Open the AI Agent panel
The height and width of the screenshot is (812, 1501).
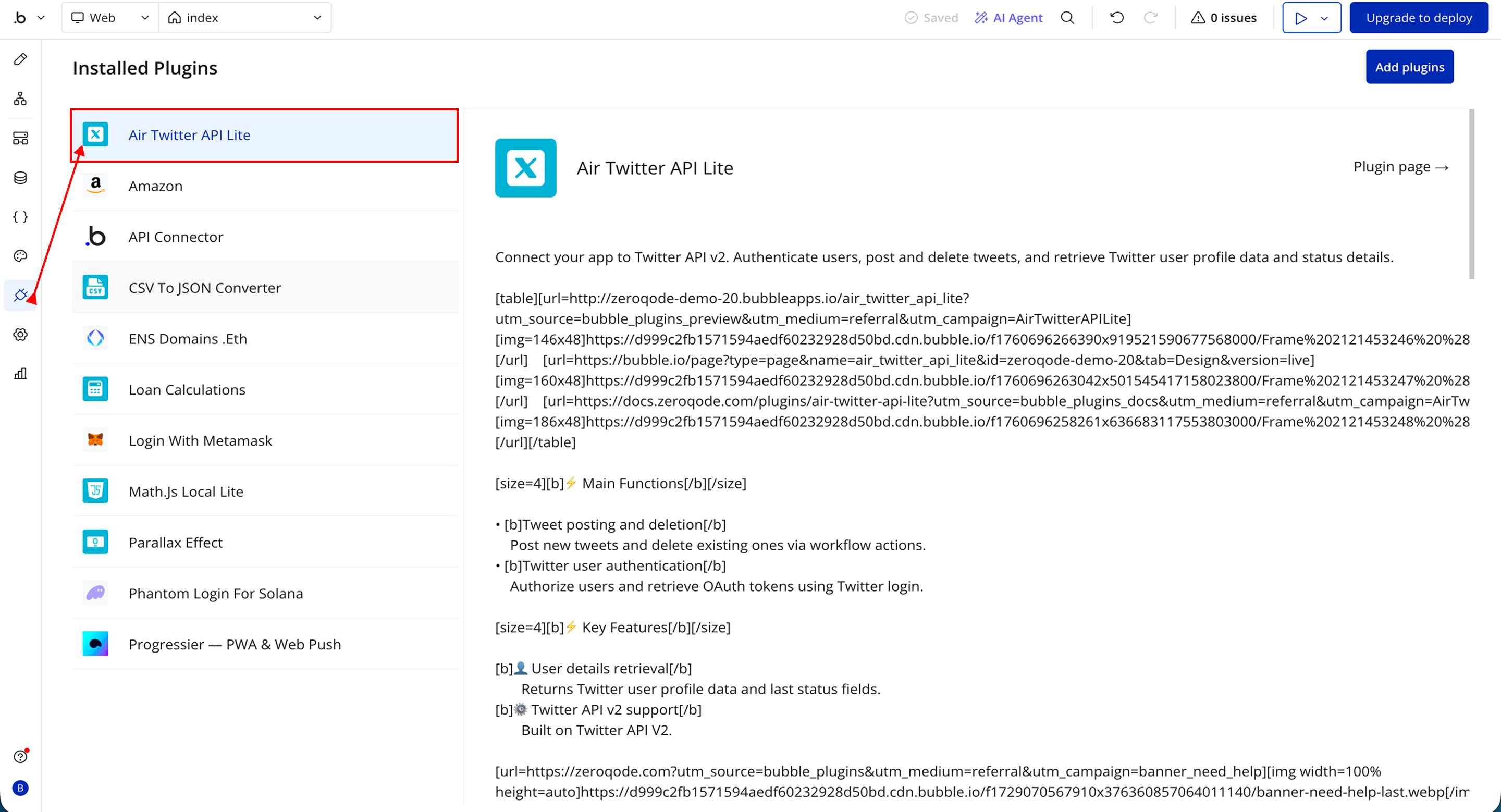[x=1008, y=18]
